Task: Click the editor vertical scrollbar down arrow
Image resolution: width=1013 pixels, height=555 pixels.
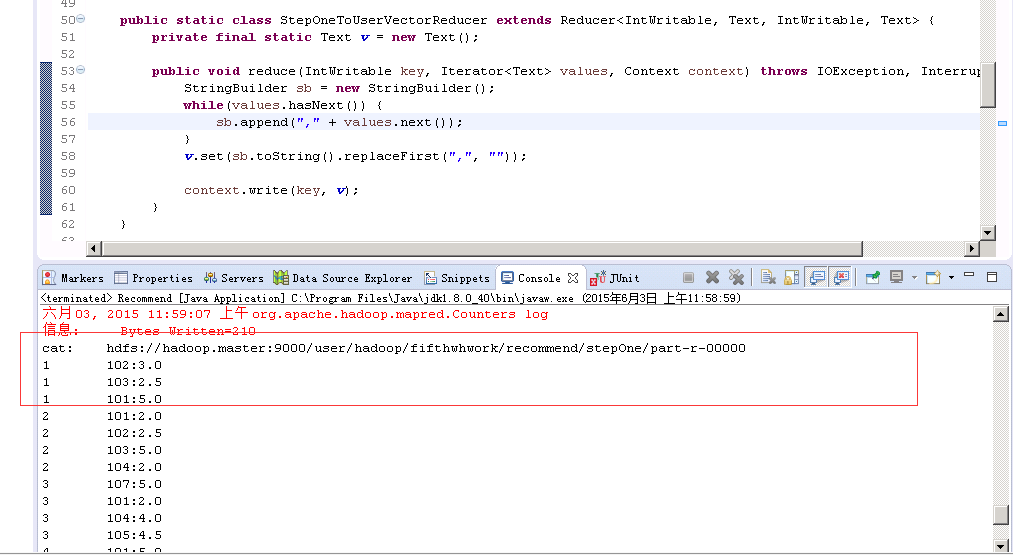Action: pyautogui.click(x=987, y=233)
